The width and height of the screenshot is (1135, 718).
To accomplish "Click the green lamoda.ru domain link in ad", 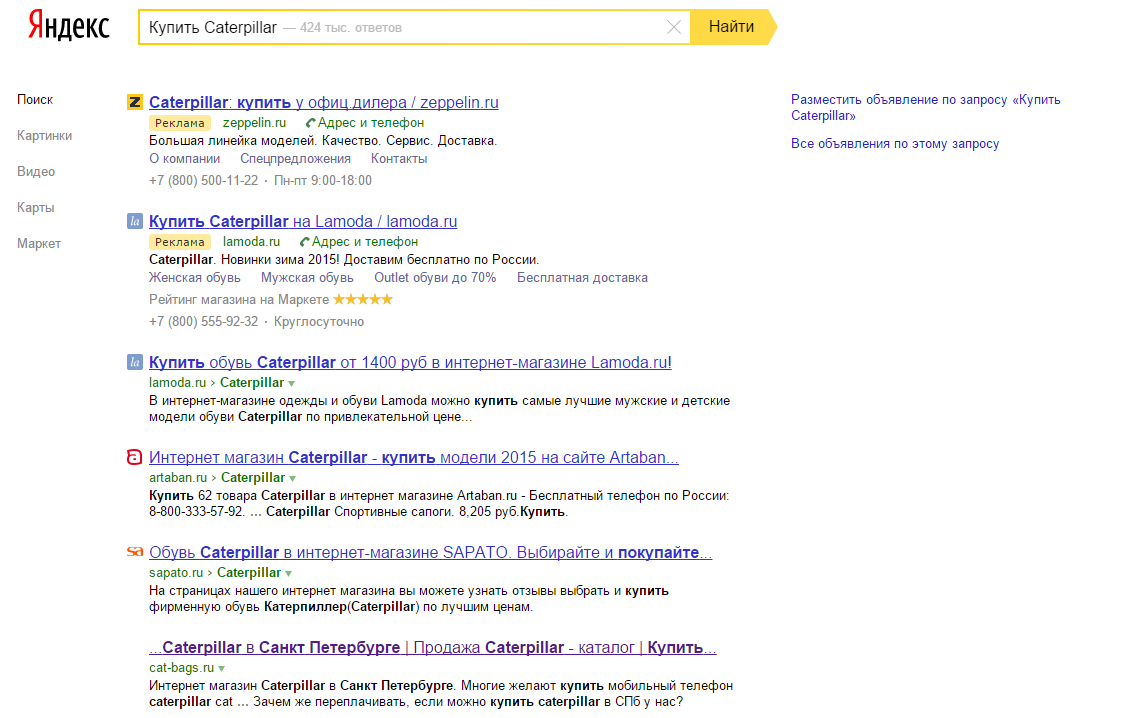I will [251, 242].
